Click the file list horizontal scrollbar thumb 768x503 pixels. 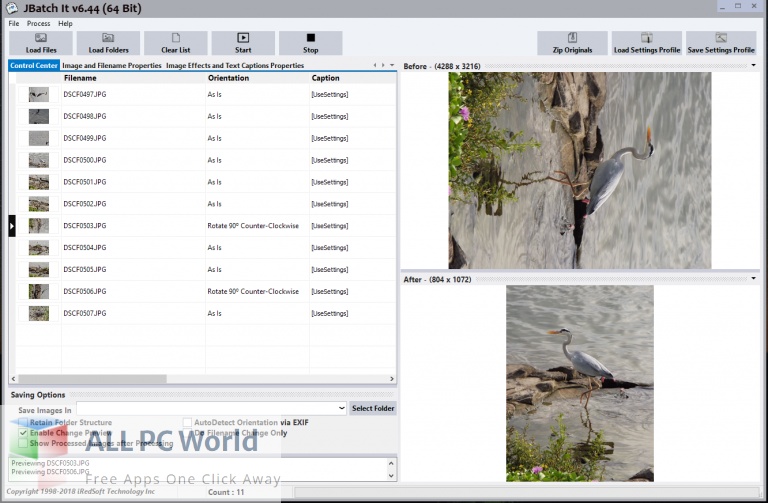click(x=92, y=379)
